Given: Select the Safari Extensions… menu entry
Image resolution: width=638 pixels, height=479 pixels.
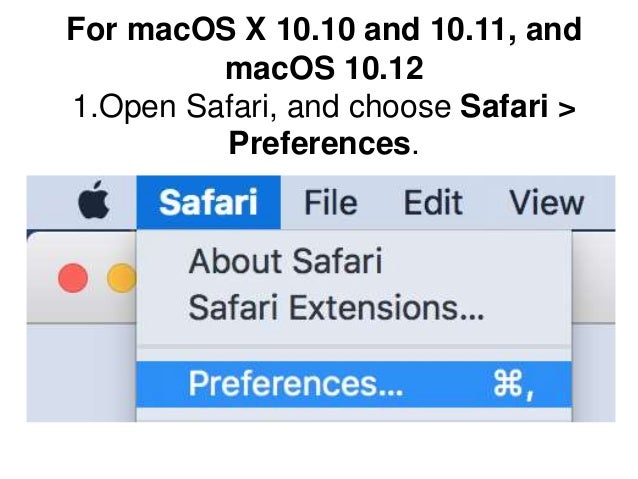Looking at the screenshot, I should pyautogui.click(x=336, y=308).
